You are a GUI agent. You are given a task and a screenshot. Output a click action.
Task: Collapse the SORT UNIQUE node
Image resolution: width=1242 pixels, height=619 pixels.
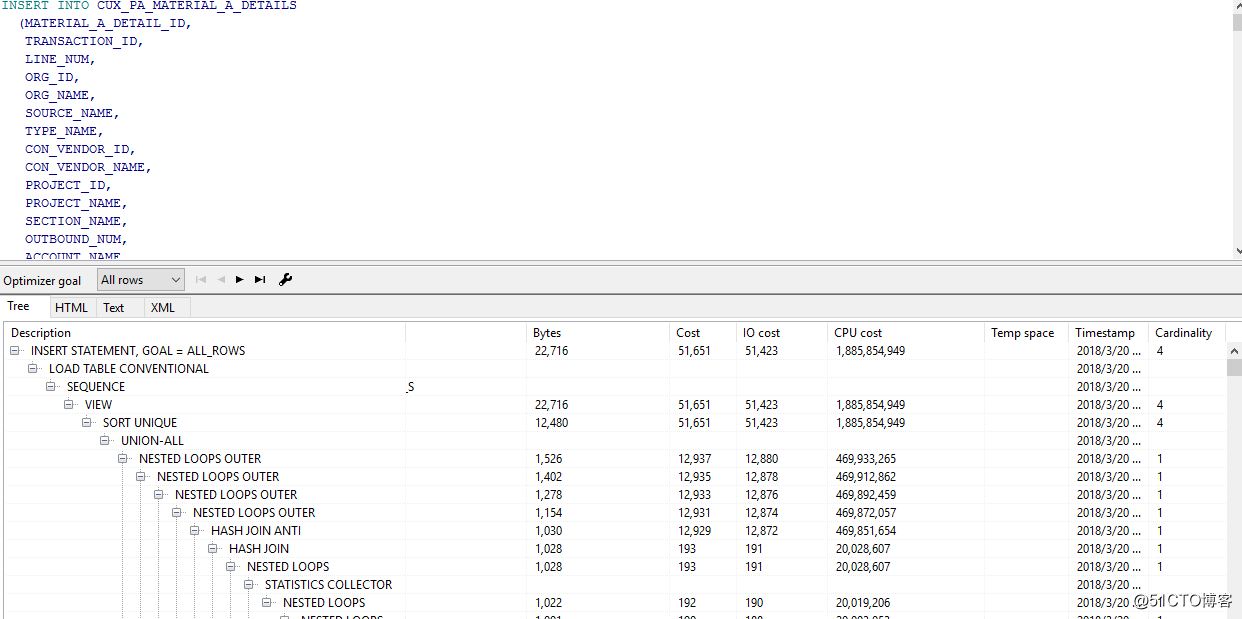click(87, 423)
